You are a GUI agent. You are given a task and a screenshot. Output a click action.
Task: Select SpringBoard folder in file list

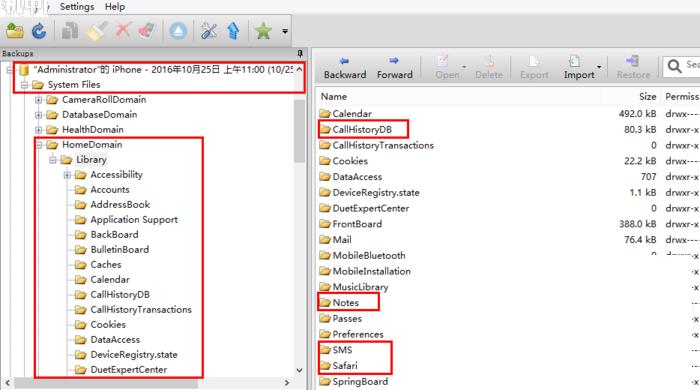[360, 382]
